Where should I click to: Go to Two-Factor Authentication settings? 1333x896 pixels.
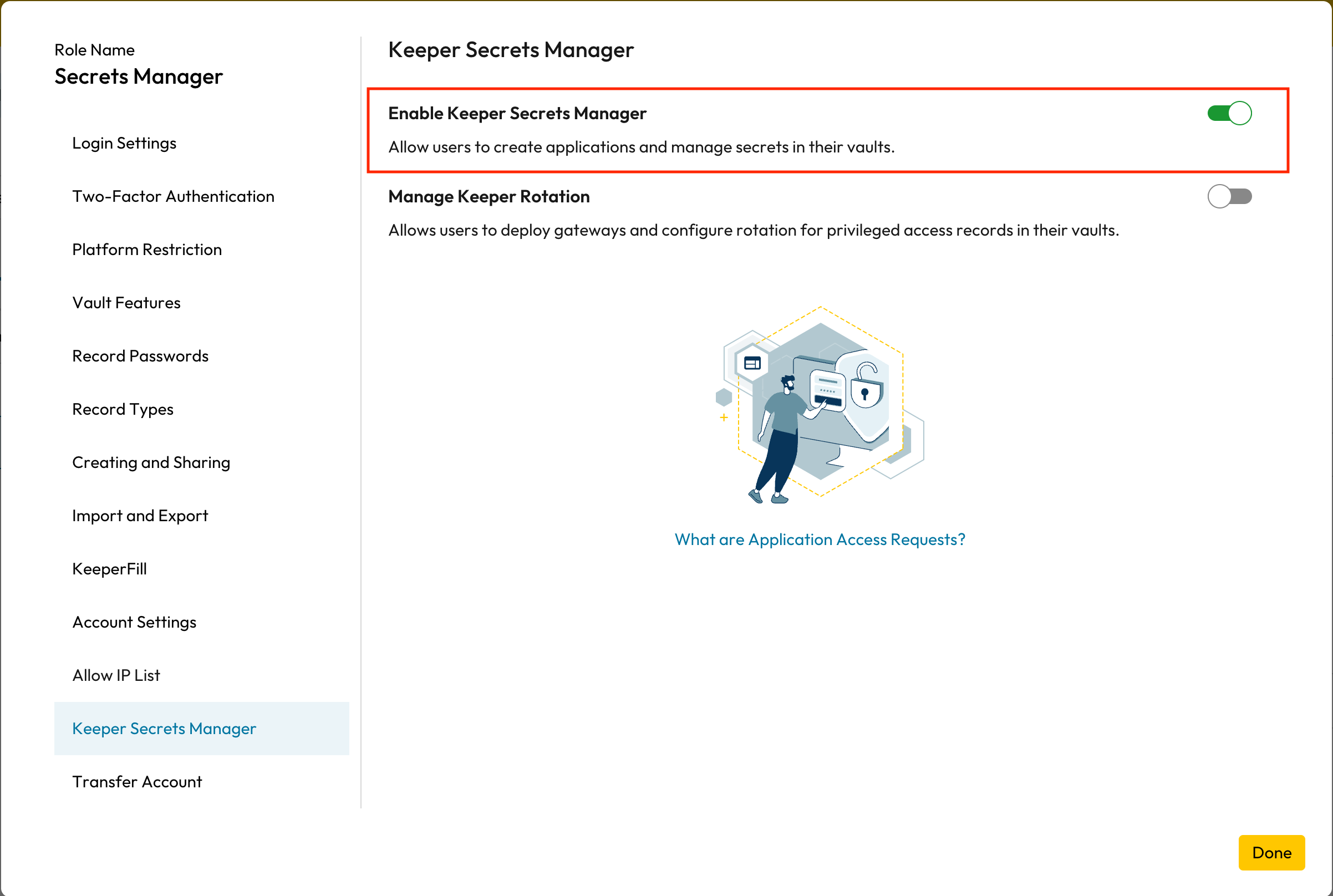(x=173, y=196)
